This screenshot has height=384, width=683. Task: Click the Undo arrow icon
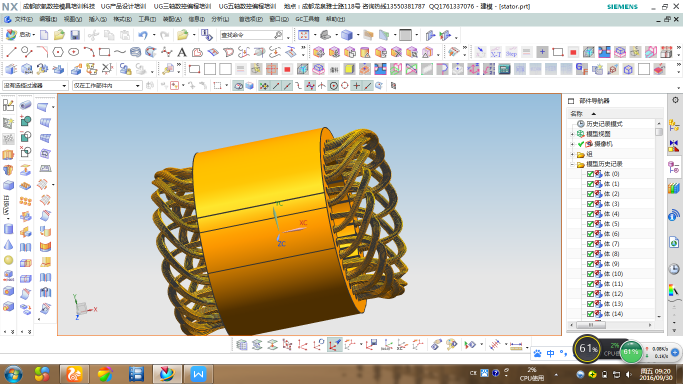click(143, 35)
